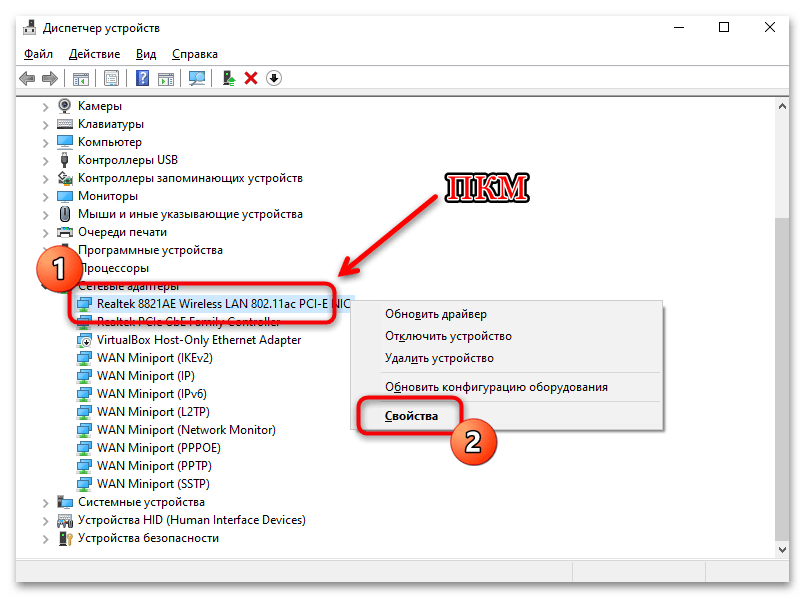Select VirtualBox Host-Only Ethernet Adapter
Viewport: 805px width, 598px height.
coord(198,340)
